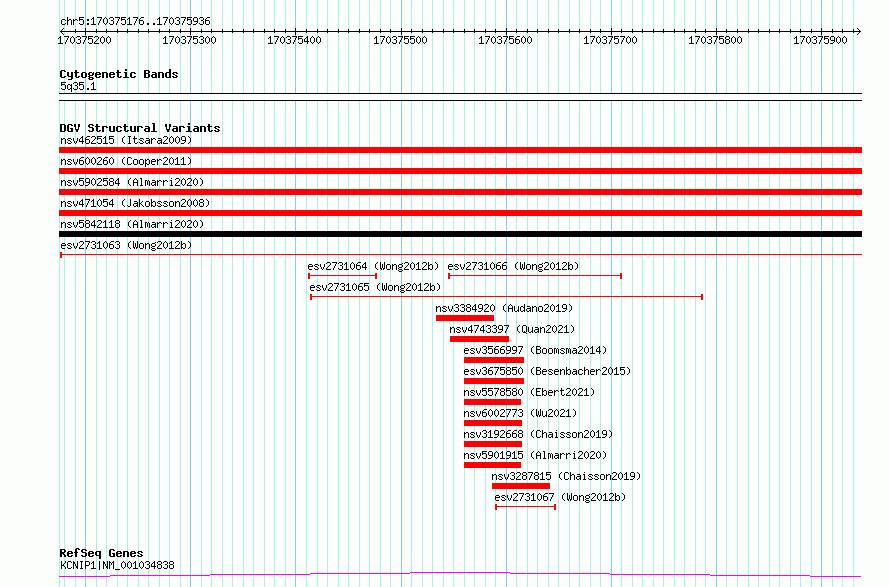Select the black nsv5842118 variant bar
Viewport: 890px width, 587px height.
pyautogui.click(x=460, y=234)
